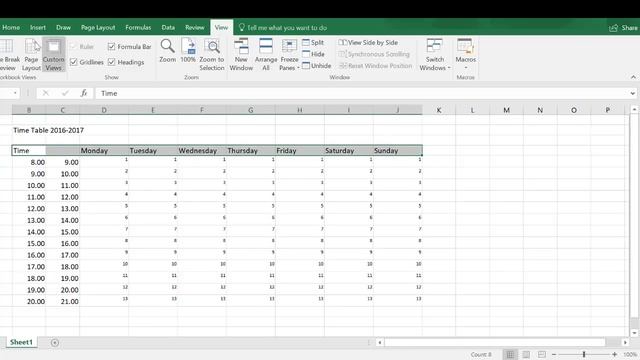Click horizontal scrollbar right arrow

[625, 342]
